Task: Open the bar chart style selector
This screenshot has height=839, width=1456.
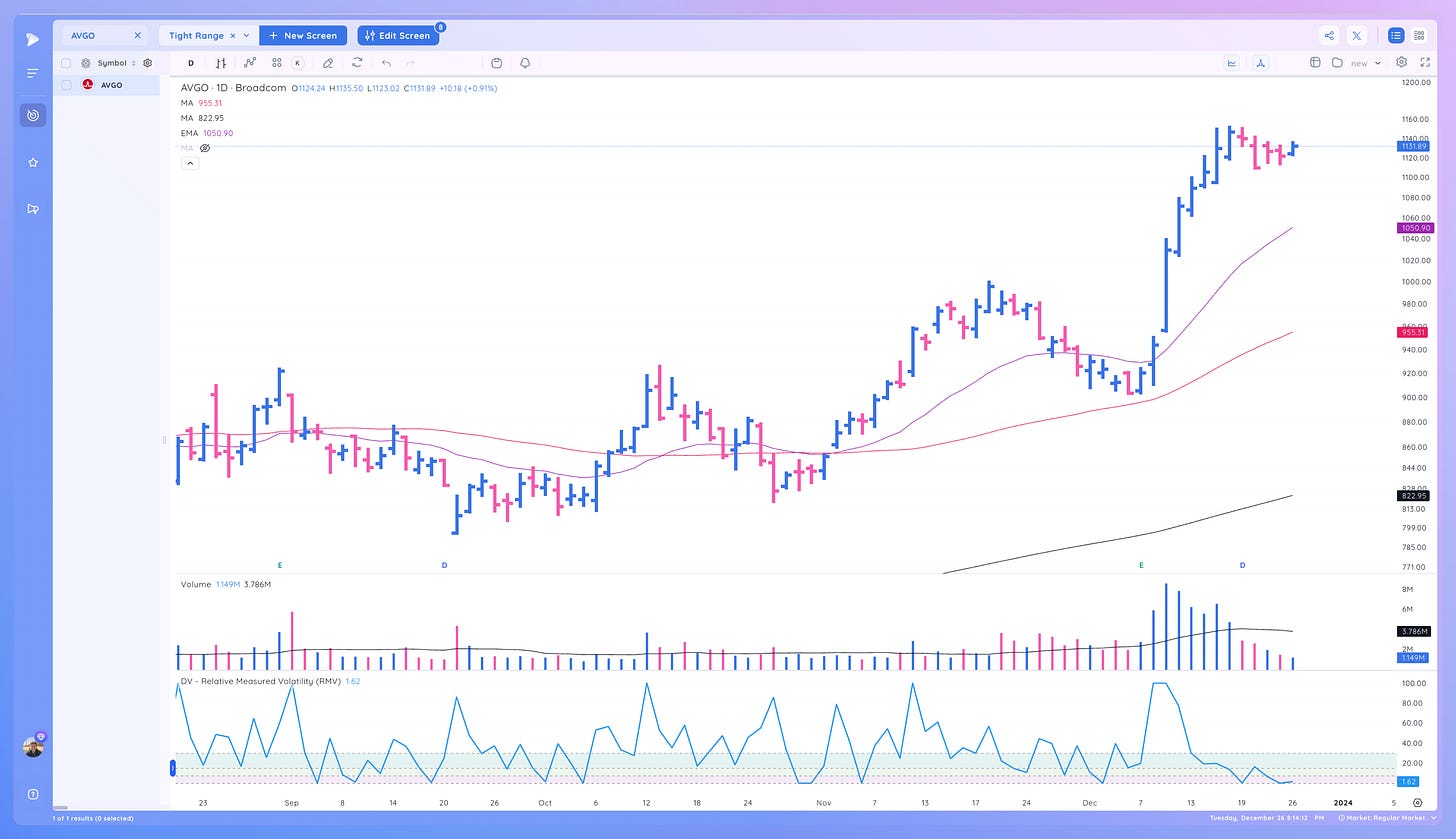Action: (221, 63)
